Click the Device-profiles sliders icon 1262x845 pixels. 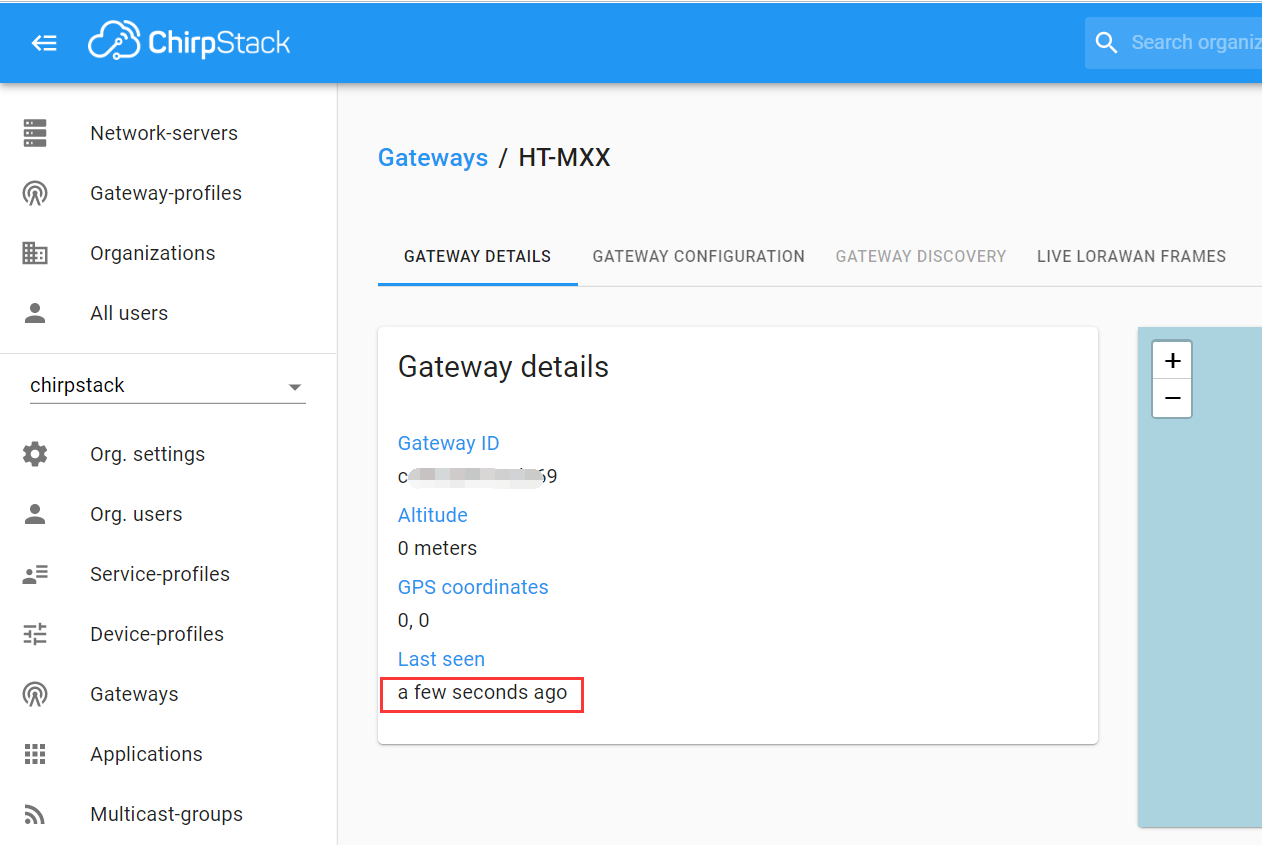click(35, 634)
